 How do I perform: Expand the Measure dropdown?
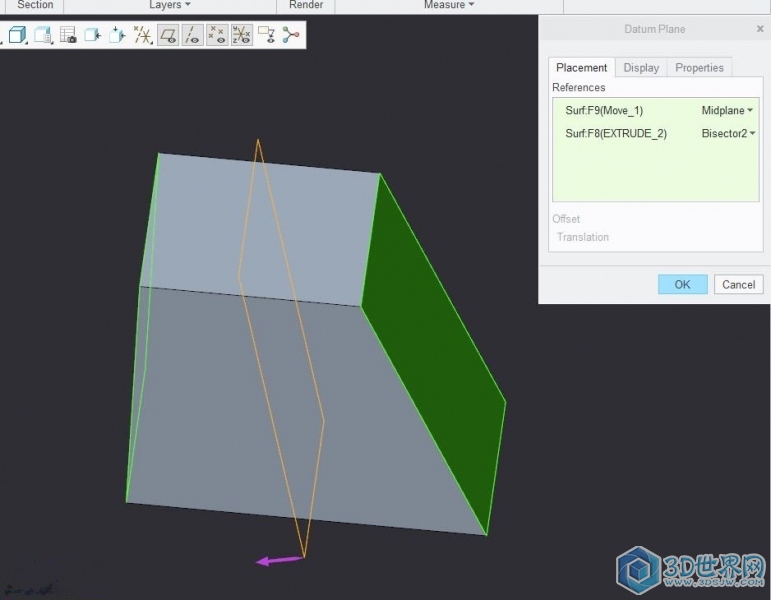point(449,5)
